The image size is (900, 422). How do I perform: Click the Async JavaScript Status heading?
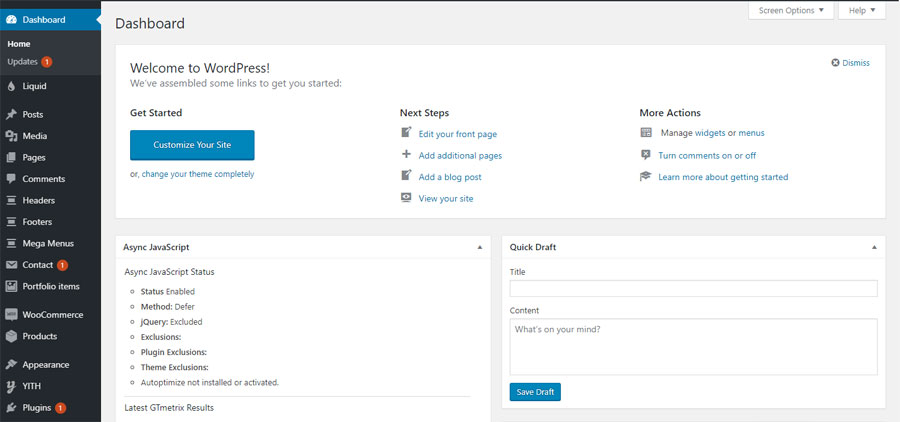point(169,272)
